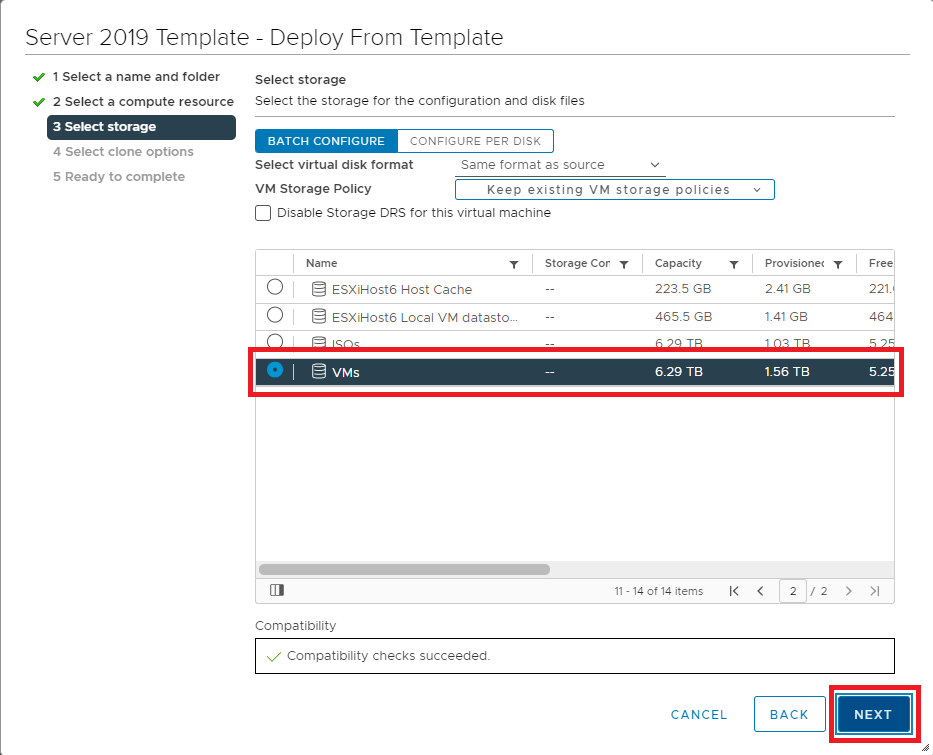This screenshot has width=933, height=755.
Task: Open Select virtual disk format dropdown
Action: click(x=560, y=165)
